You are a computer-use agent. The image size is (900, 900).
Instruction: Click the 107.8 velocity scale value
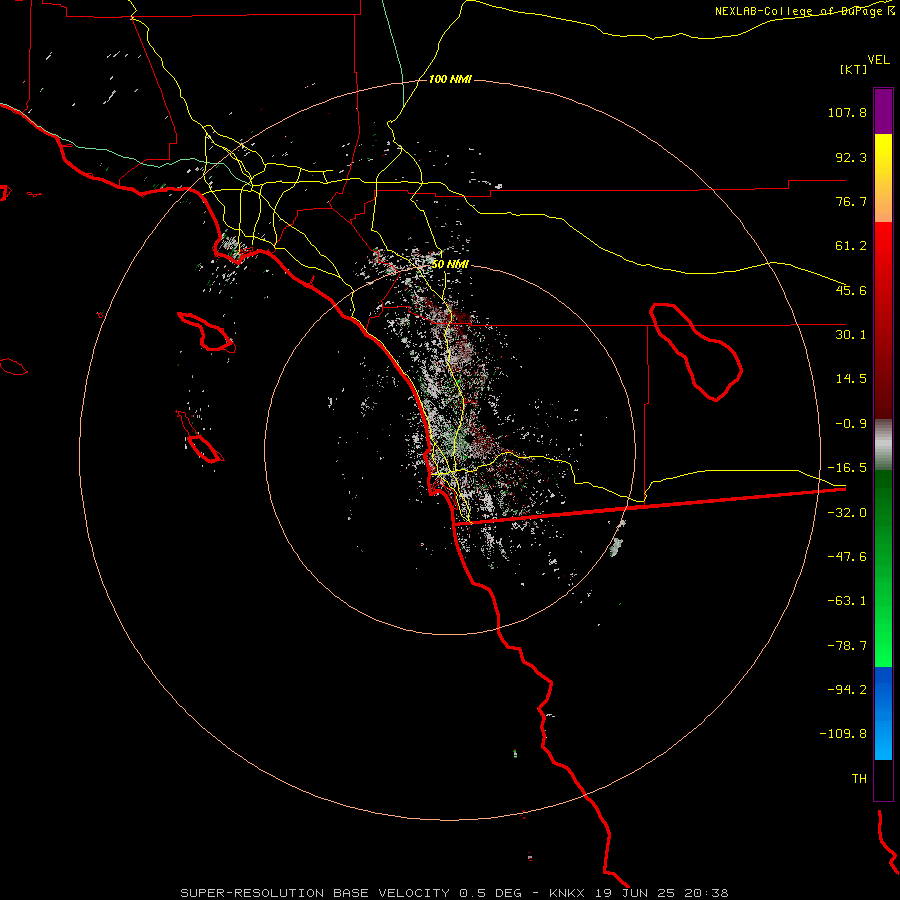tap(847, 112)
